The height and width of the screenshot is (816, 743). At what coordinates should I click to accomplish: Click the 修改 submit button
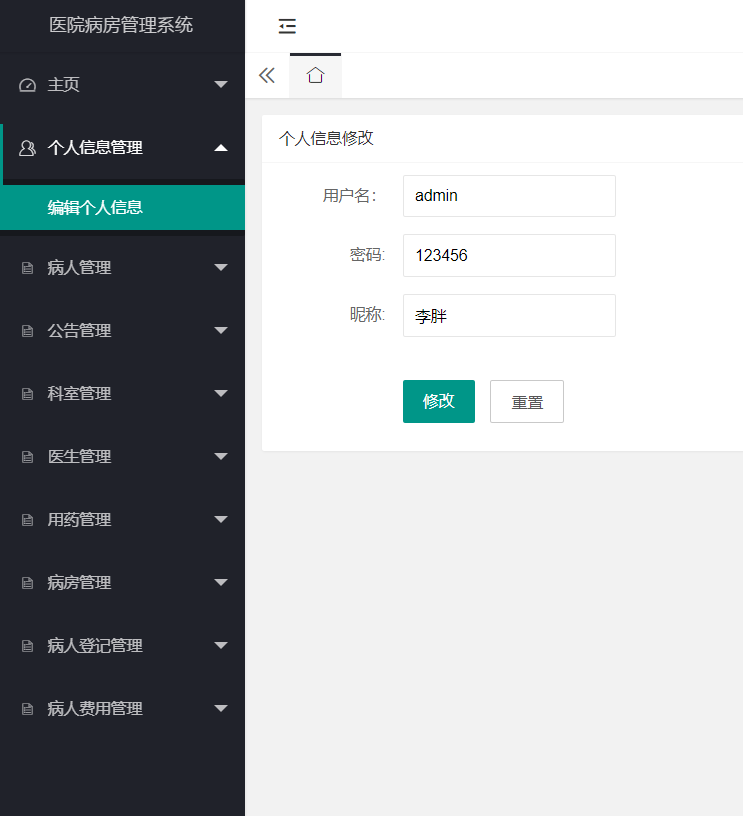tap(439, 401)
